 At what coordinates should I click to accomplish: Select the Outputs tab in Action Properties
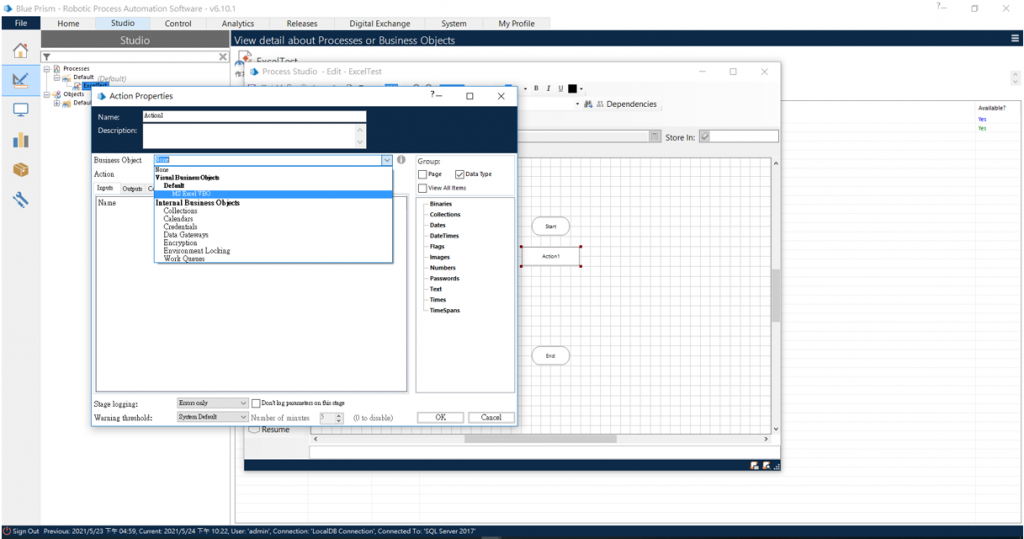133,189
